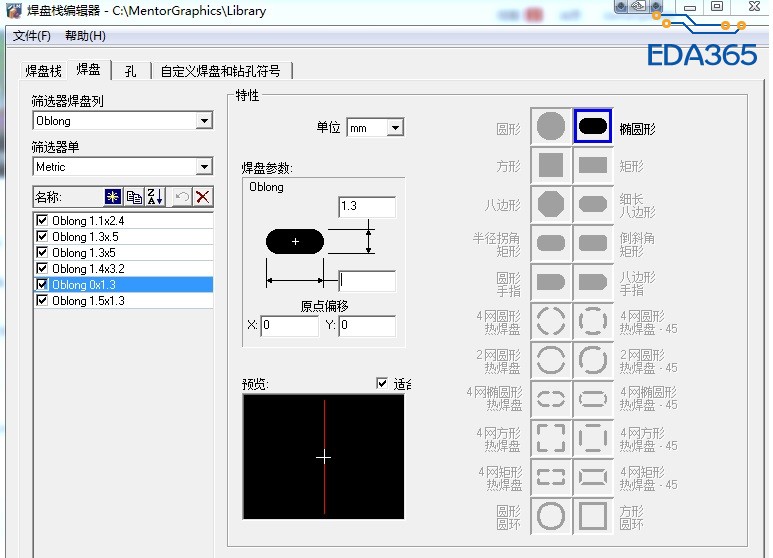The height and width of the screenshot is (558, 773).
Task: Toggle checkbox for Oblong 1.1x2.4
Action: (x=42, y=220)
